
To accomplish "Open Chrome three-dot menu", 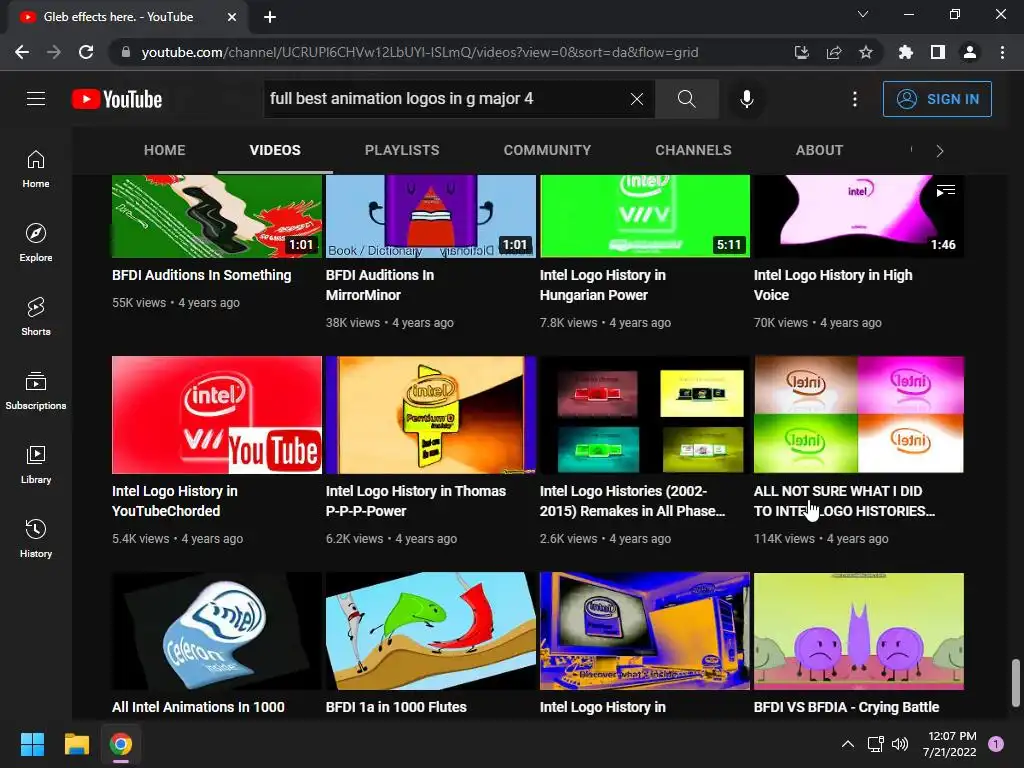I will point(1002,52).
